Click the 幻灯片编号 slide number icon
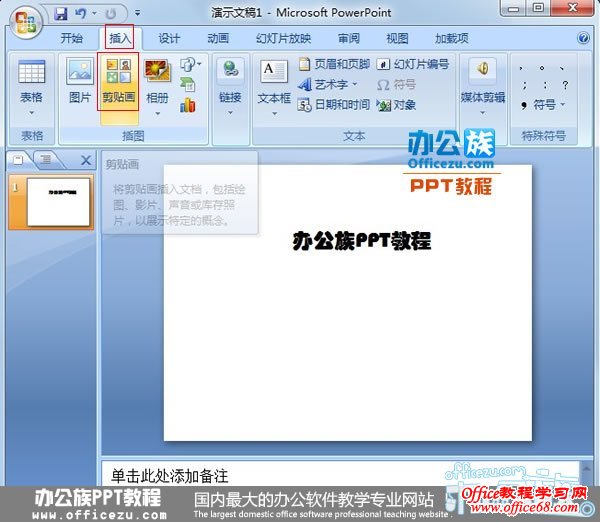 (x=384, y=65)
